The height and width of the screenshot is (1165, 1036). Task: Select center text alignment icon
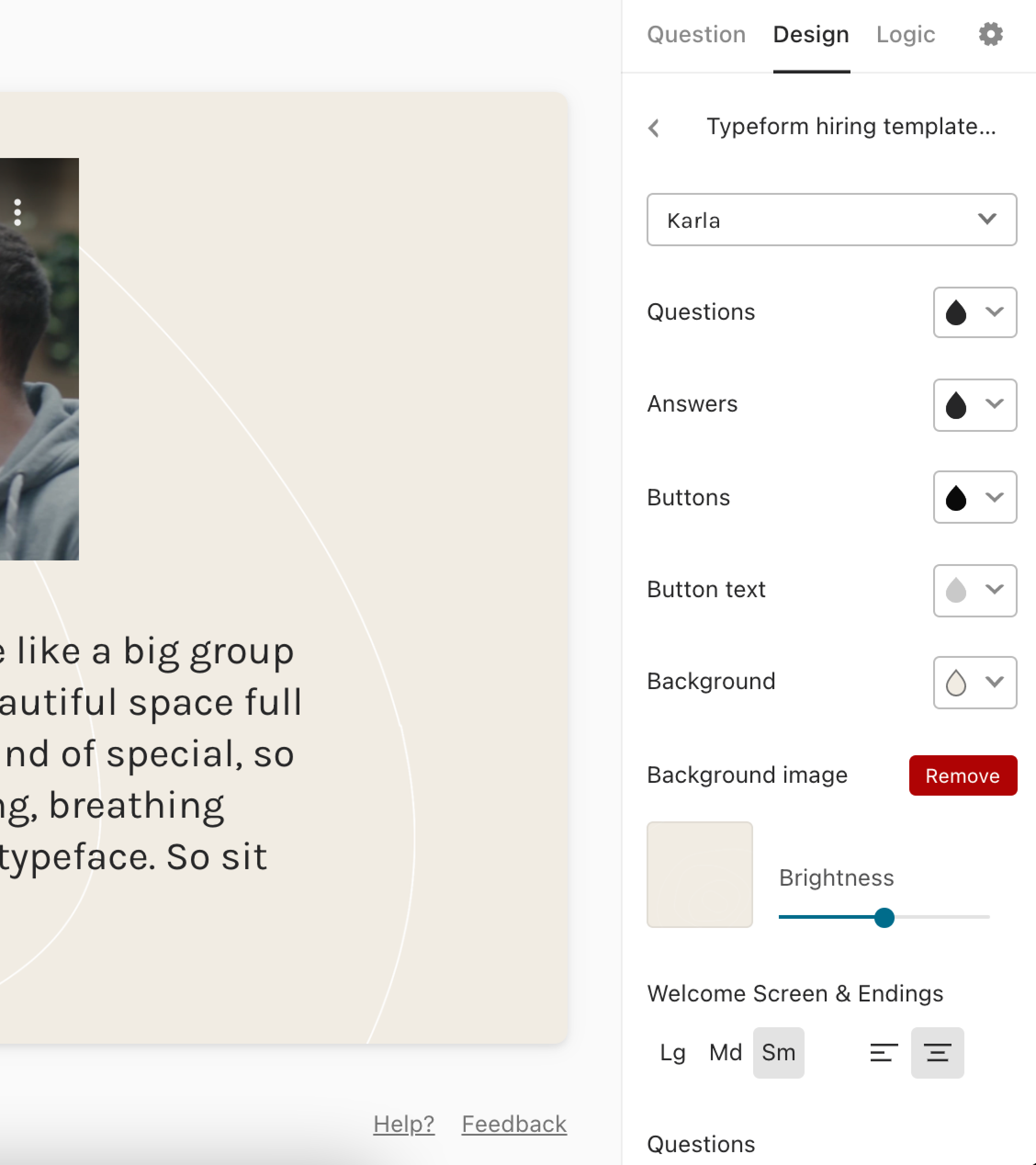coord(937,1052)
